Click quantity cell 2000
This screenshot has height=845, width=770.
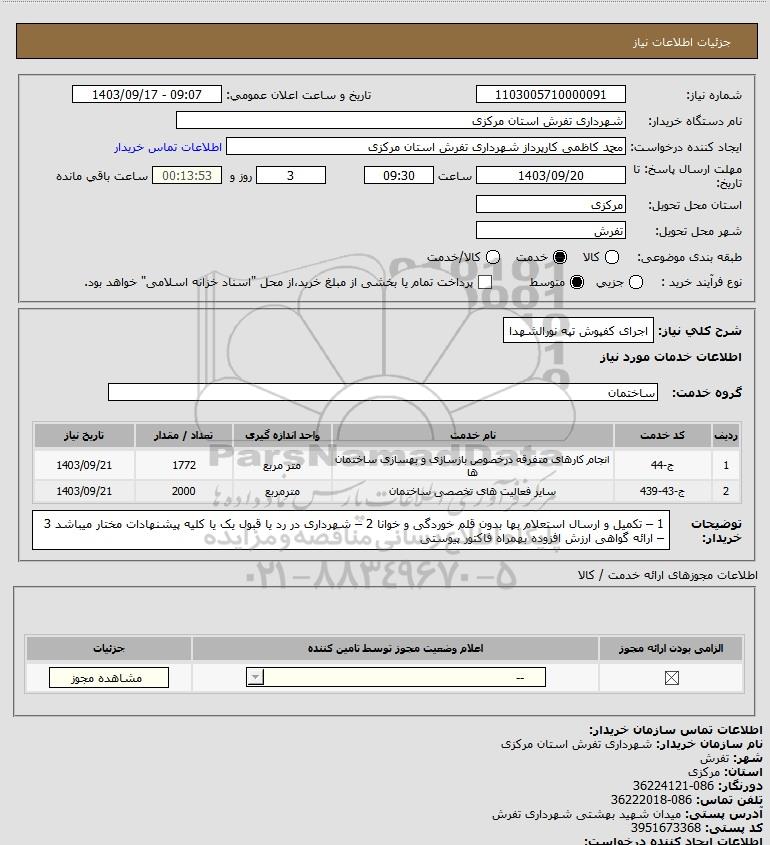point(184,491)
